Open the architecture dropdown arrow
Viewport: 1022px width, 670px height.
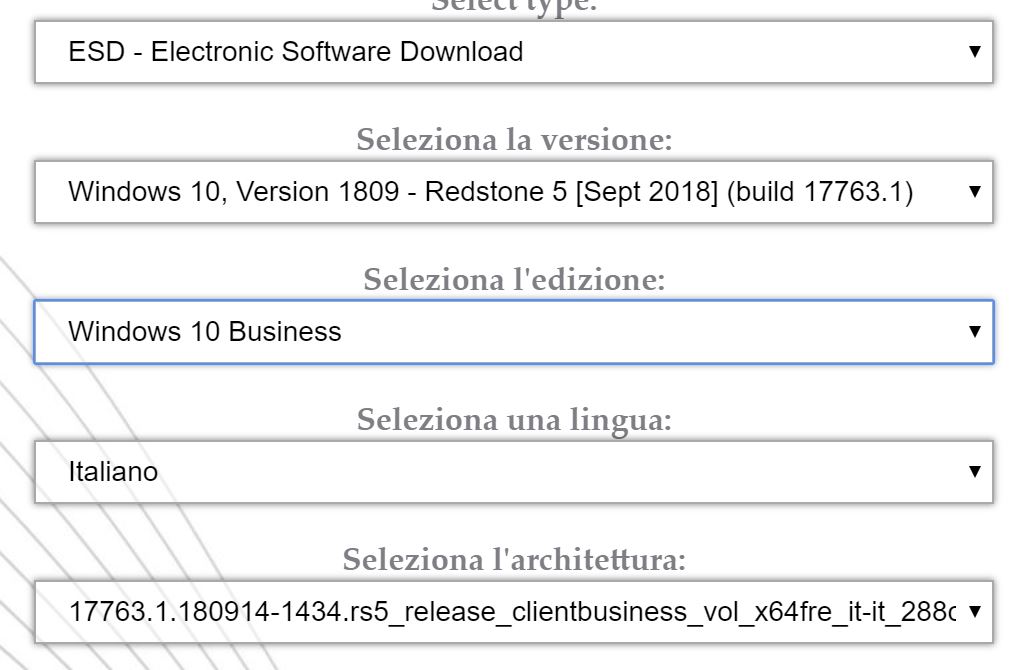(975, 611)
